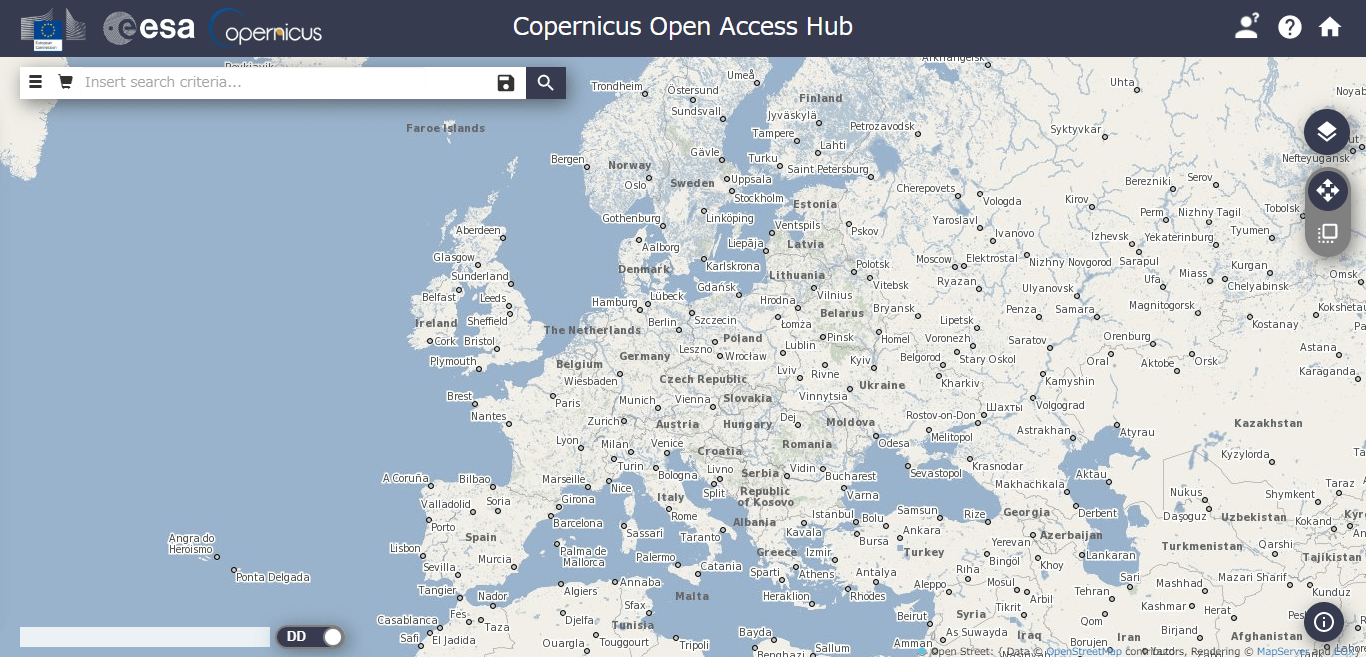This screenshot has width=1366, height=657.
Task: Click the European Commission logo
Action: (x=53, y=29)
